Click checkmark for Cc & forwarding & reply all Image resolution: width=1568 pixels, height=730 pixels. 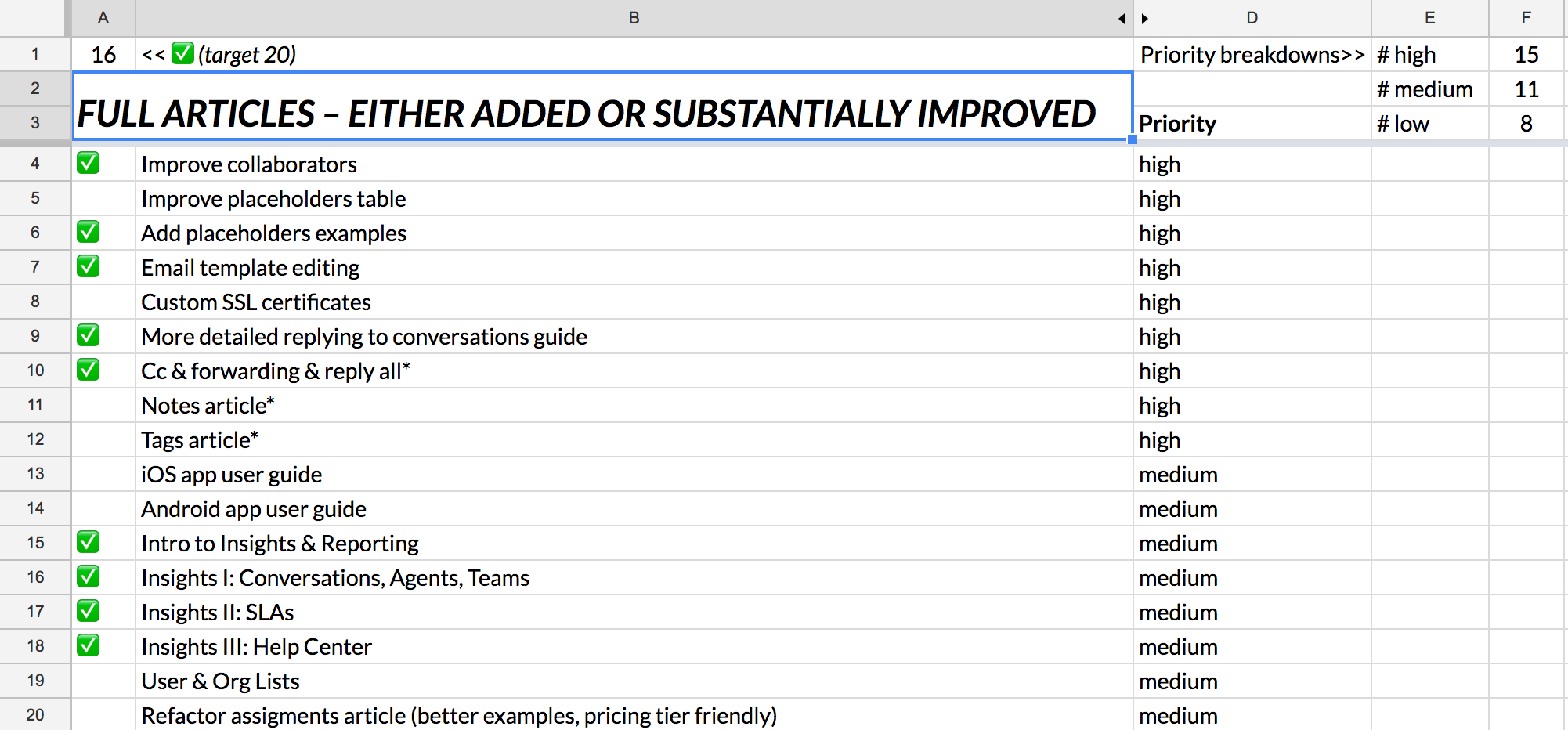tap(89, 370)
